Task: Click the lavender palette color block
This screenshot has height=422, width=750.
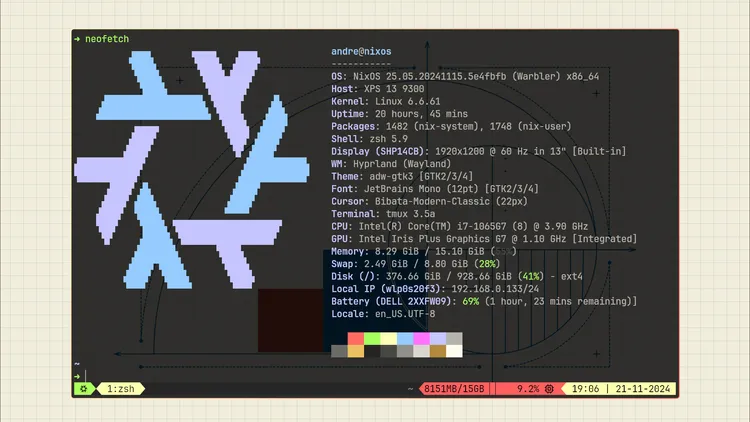Action: click(438, 339)
